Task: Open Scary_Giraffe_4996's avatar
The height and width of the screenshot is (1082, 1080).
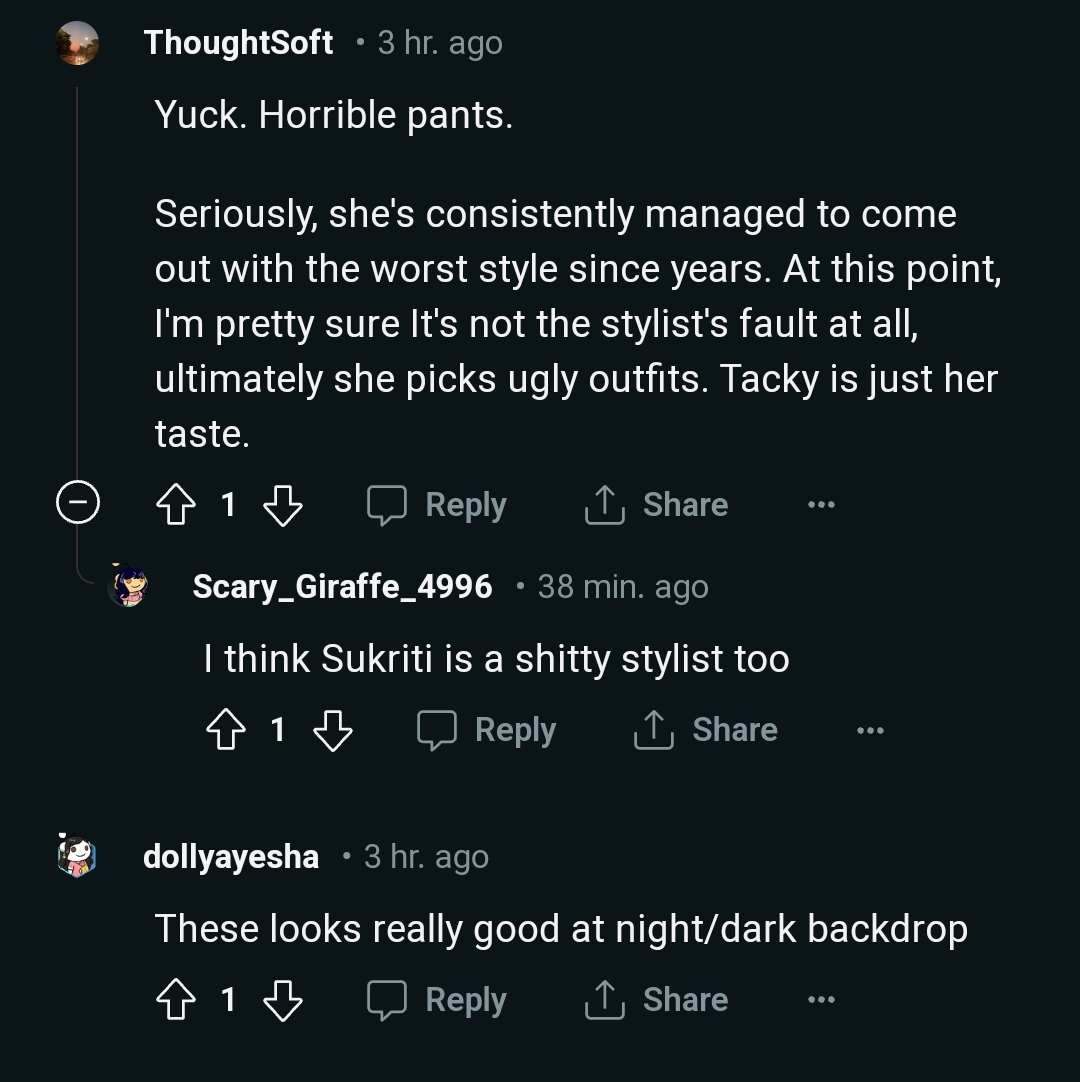Action: 128,586
